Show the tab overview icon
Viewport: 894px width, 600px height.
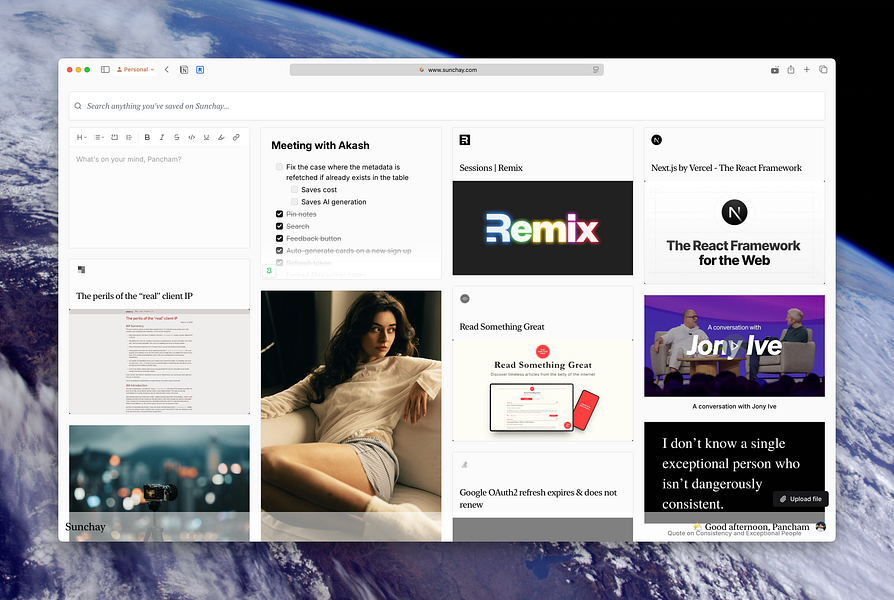pyautogui.click(x=823, y=70)
